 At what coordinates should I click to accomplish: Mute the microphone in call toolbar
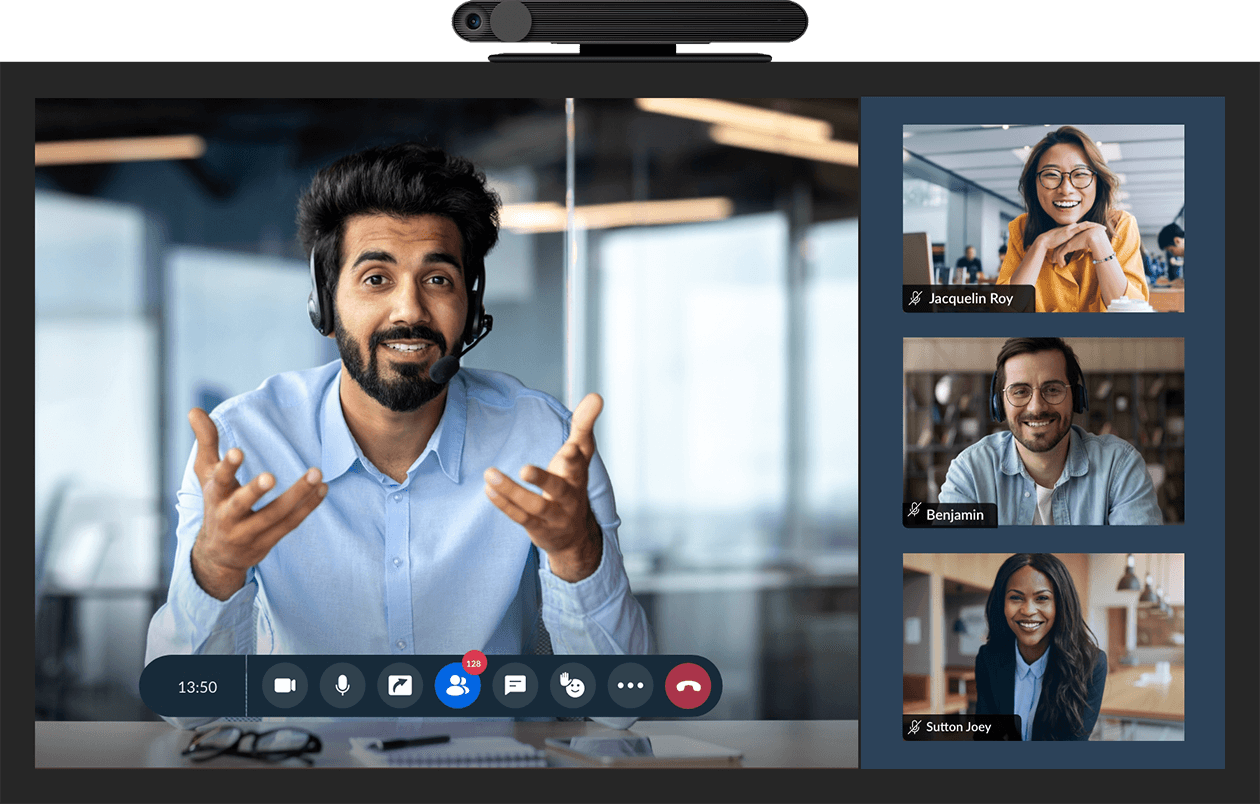(x=342, y=686)
